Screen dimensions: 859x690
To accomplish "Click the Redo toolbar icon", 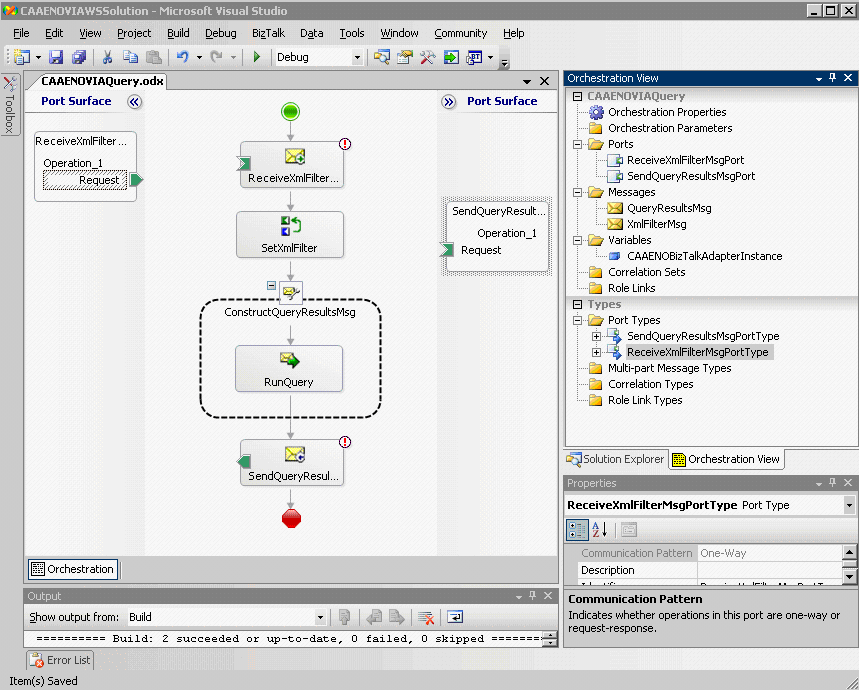I will pyautogui.click(x=217, y=57).
